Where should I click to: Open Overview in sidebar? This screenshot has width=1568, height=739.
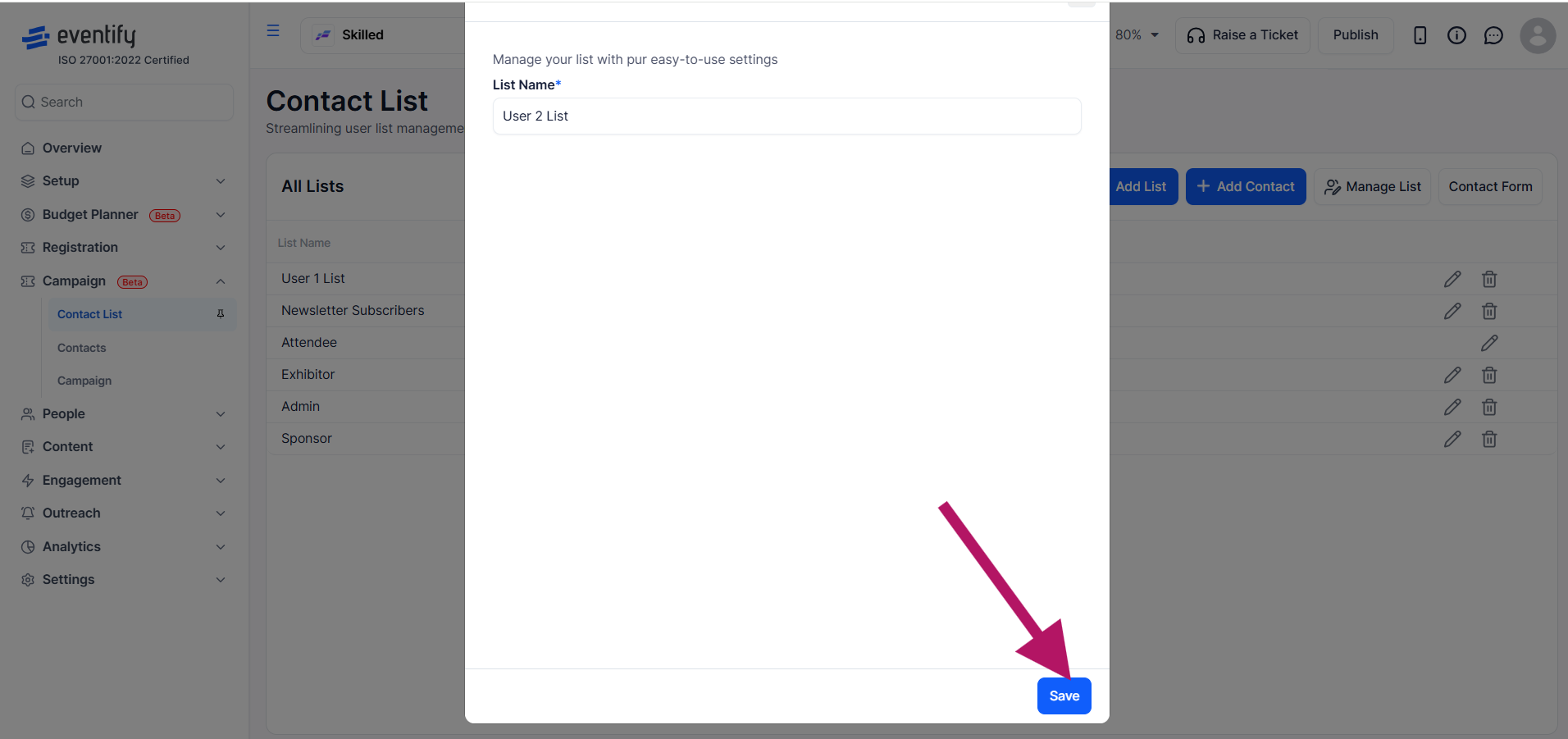pyautogui.click(x=72, y=148)
